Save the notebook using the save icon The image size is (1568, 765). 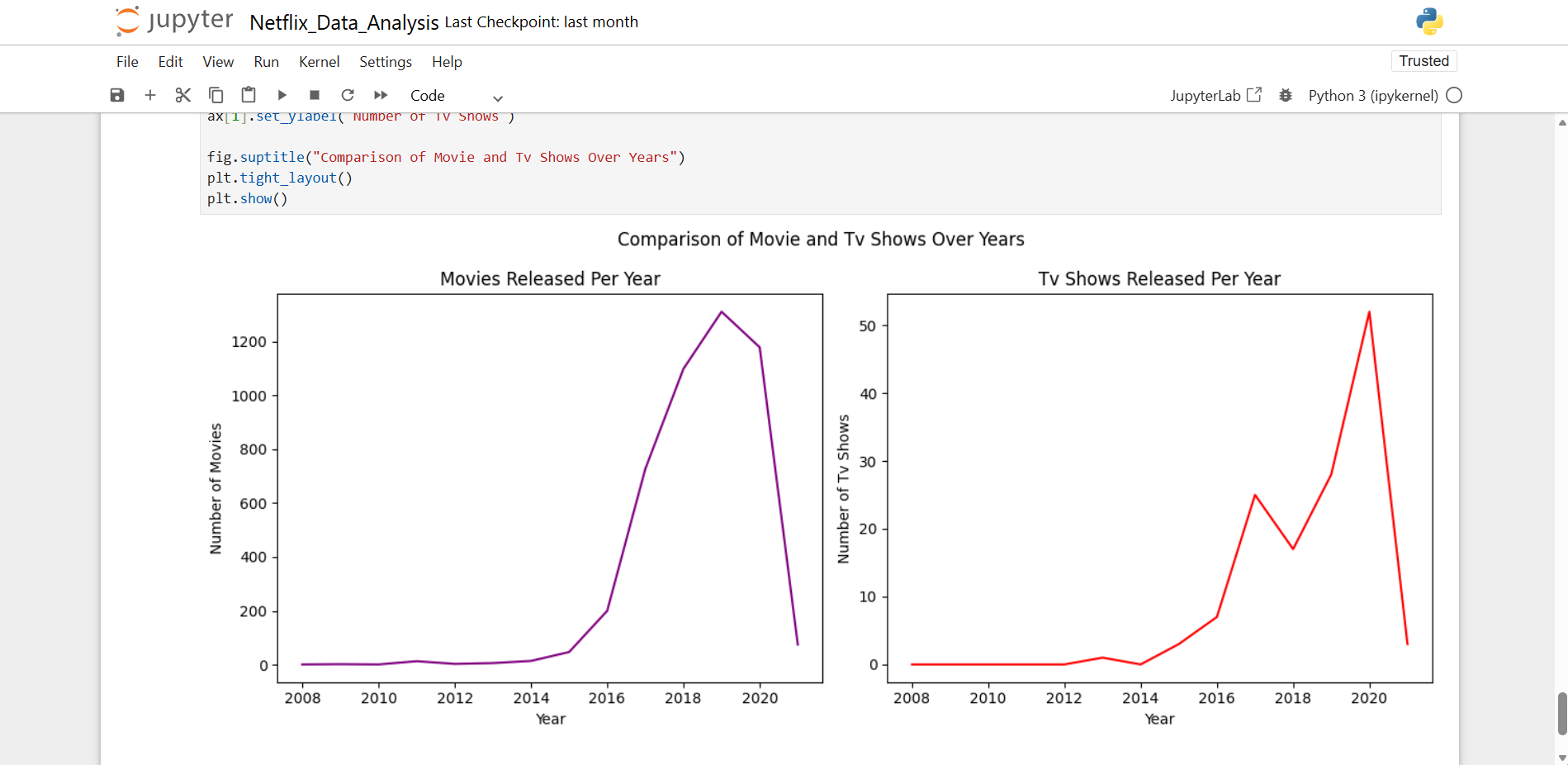point(117,95)
